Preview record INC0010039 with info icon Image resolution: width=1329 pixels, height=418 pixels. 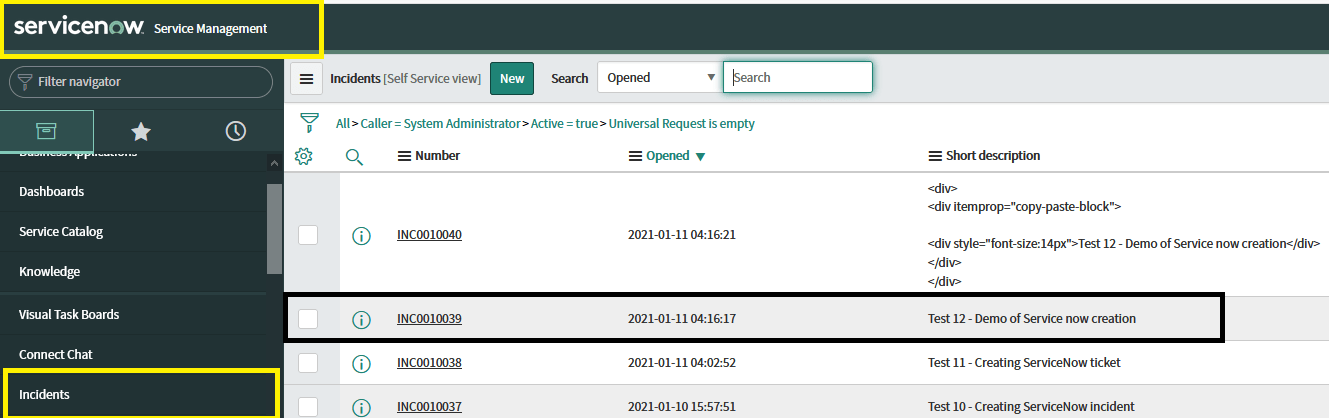[x=362, y=319]
